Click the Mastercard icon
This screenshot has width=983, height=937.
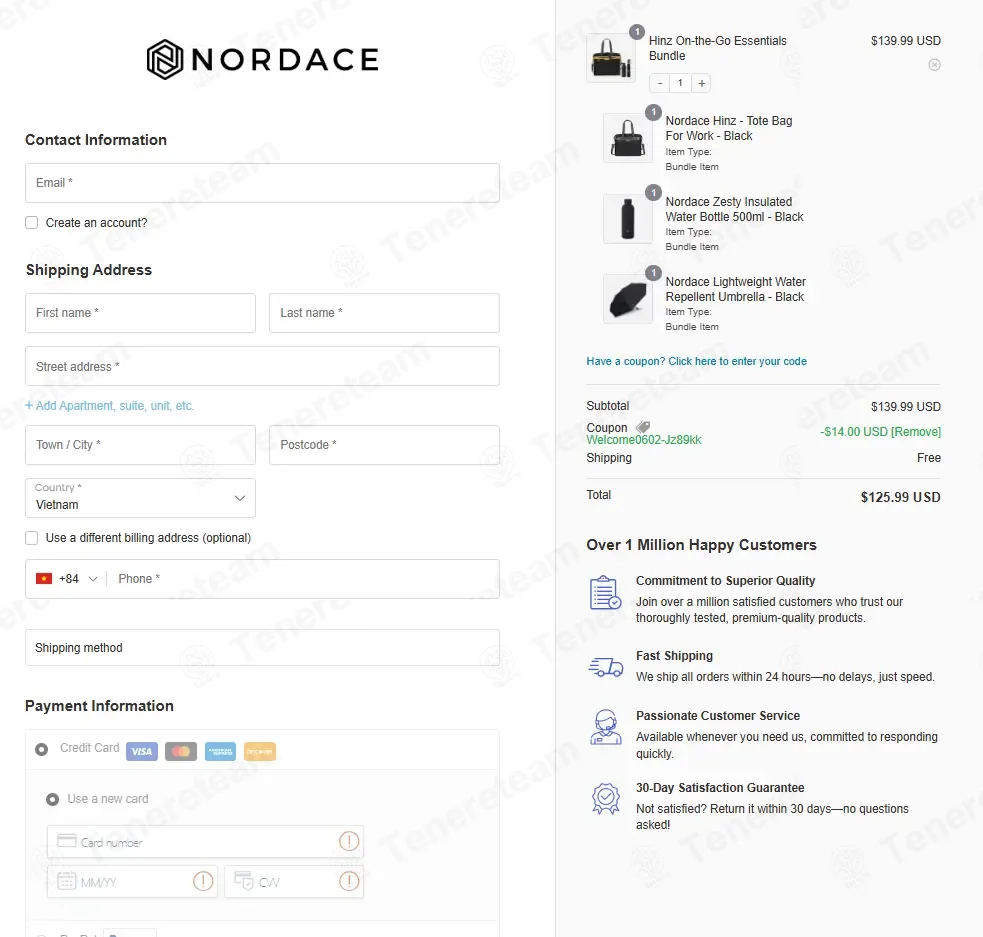point(181,751)
